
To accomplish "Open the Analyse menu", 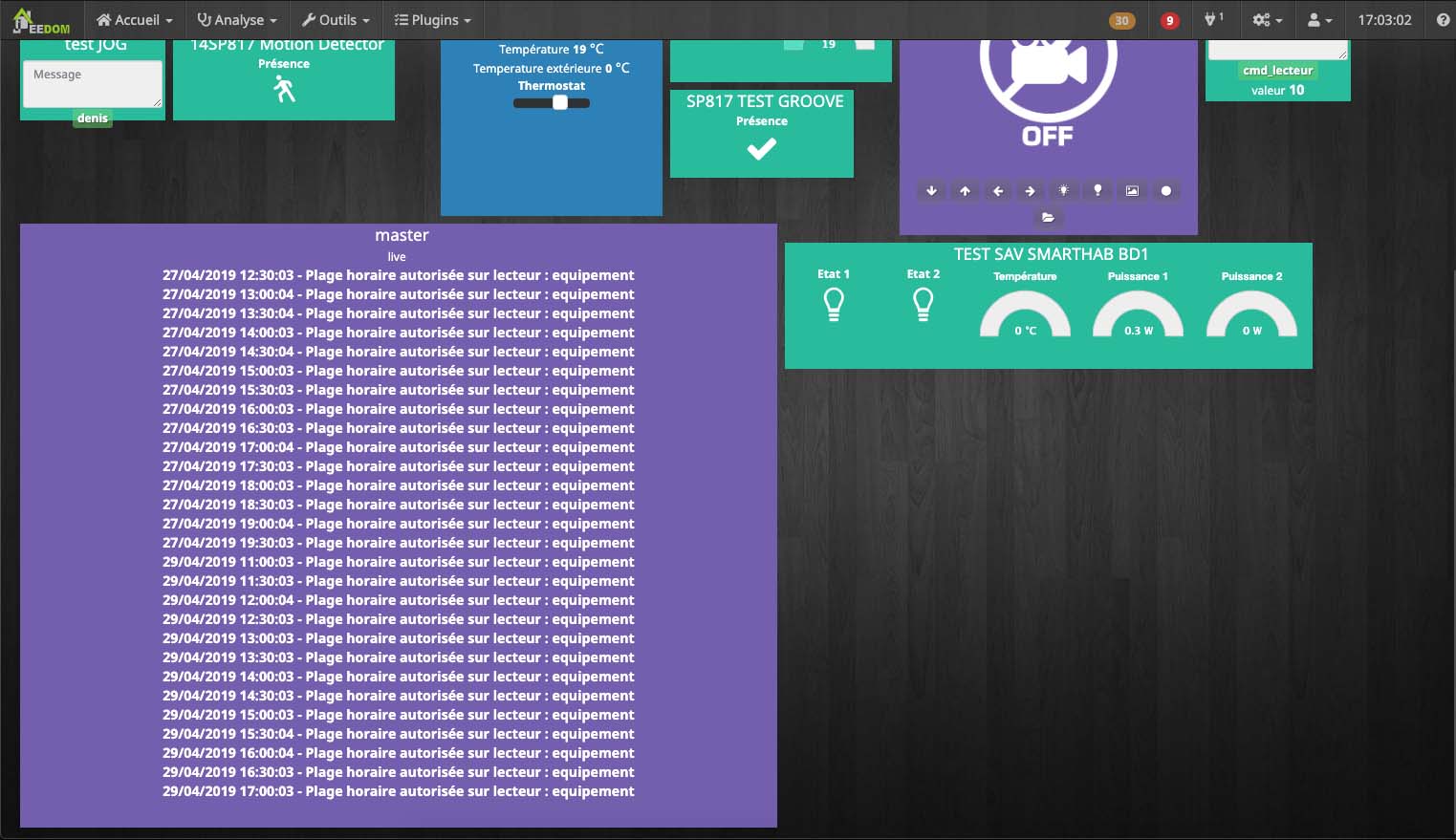I will tap(237, 20).
